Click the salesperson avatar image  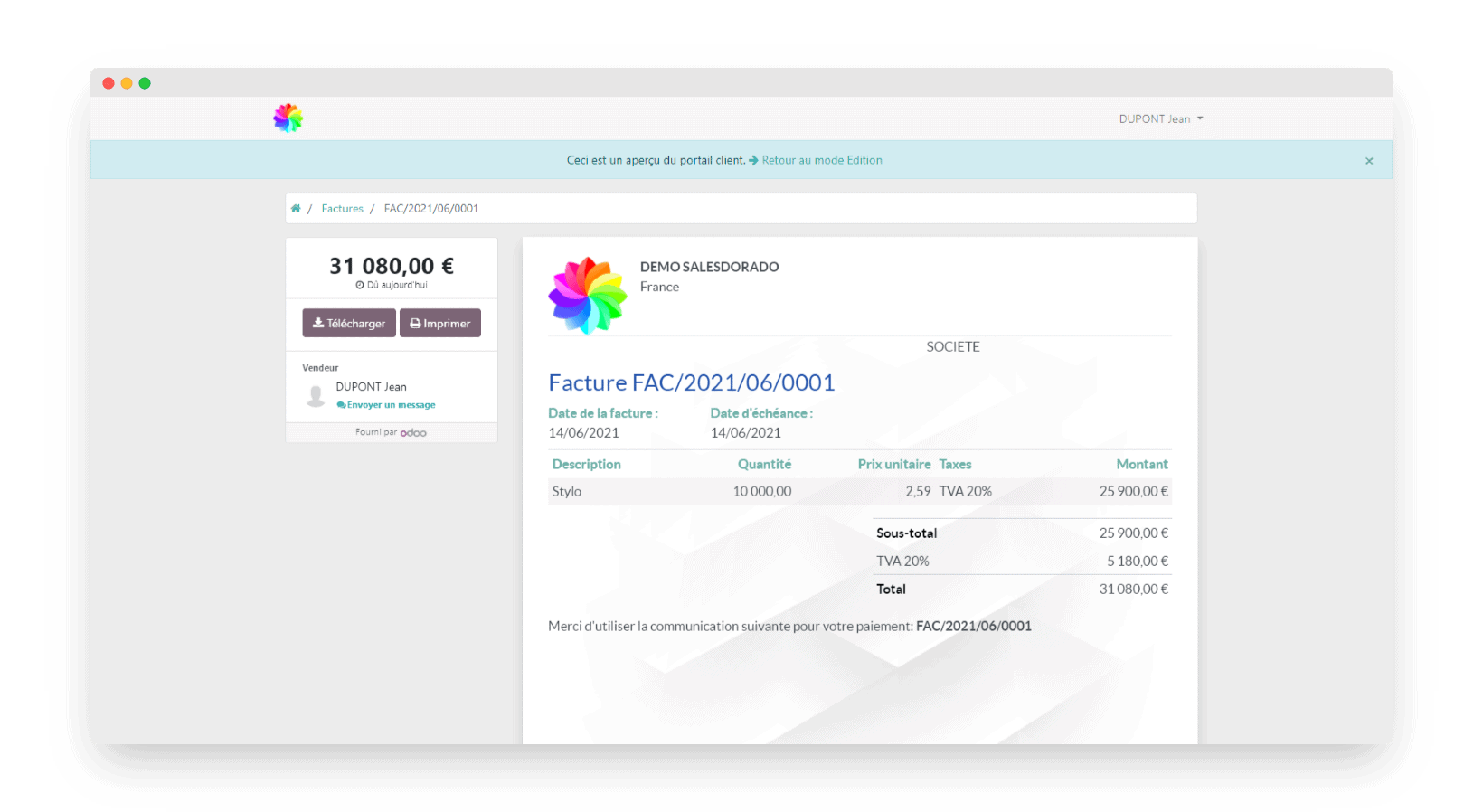click(x=316, y=396)
